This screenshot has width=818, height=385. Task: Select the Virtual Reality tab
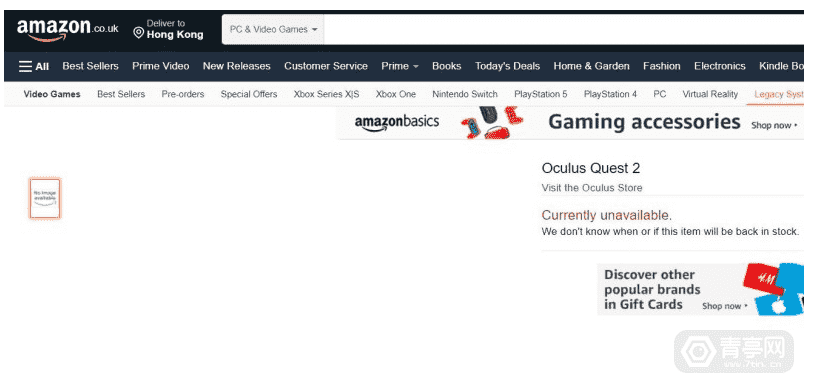(x=710, y=94)
